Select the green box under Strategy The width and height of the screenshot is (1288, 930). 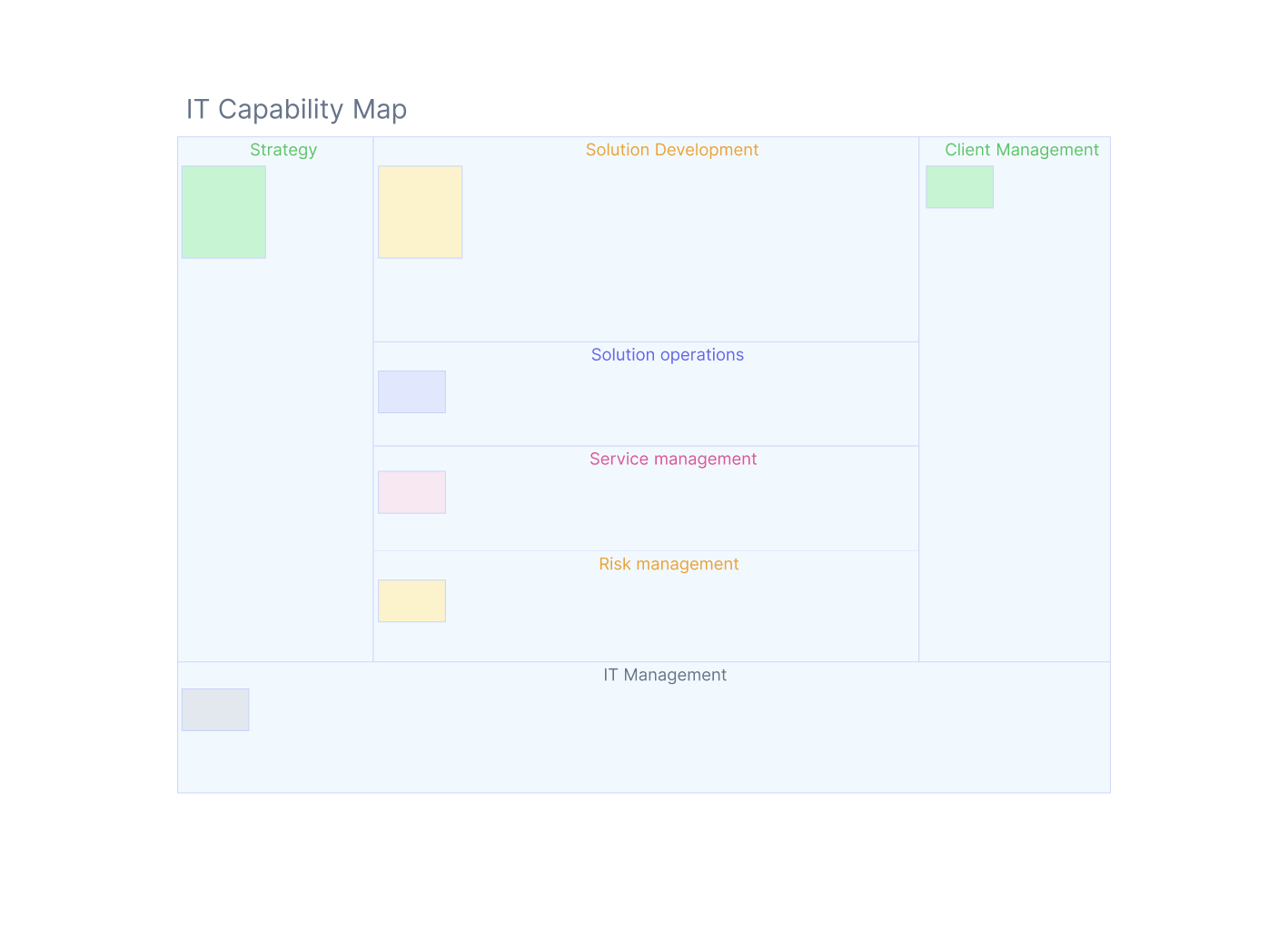coord(223,212)
